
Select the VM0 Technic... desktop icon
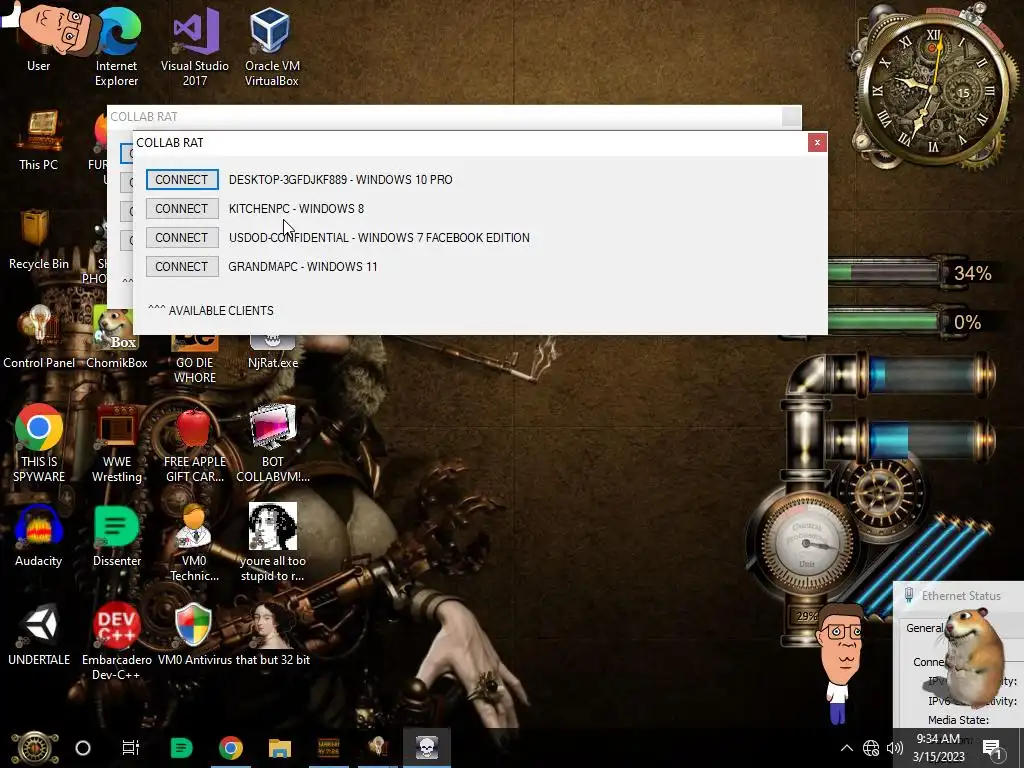(x=195, y=543)
